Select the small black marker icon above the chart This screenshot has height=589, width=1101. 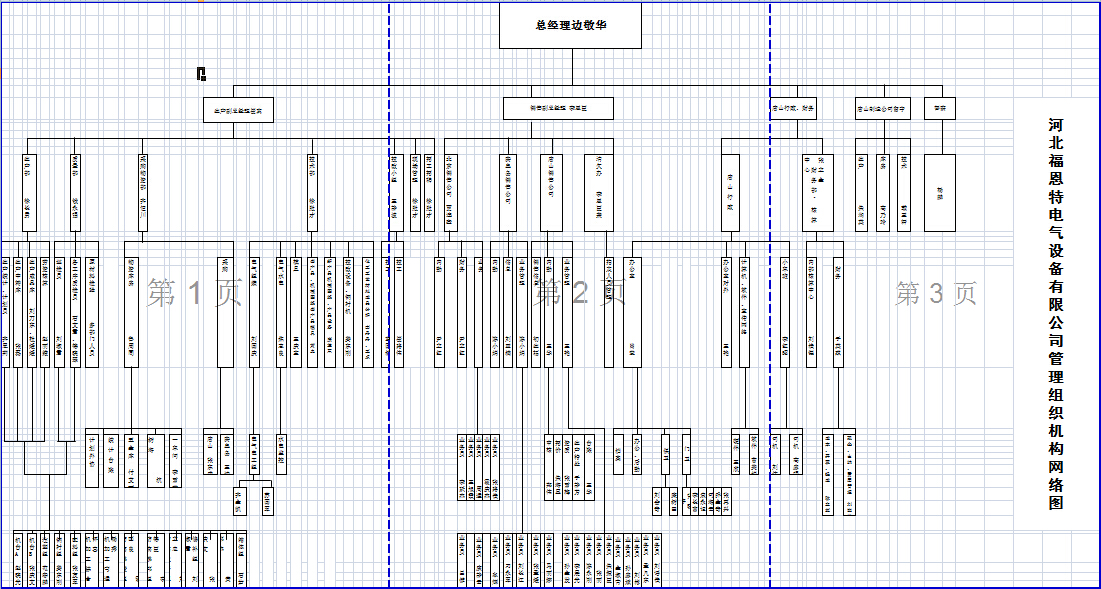point(201,72)
